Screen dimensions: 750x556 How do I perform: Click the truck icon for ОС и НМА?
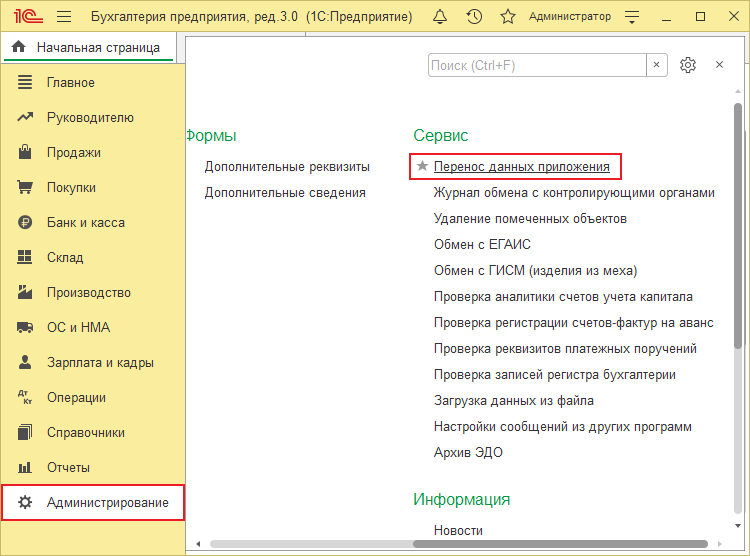pos(25,327)
